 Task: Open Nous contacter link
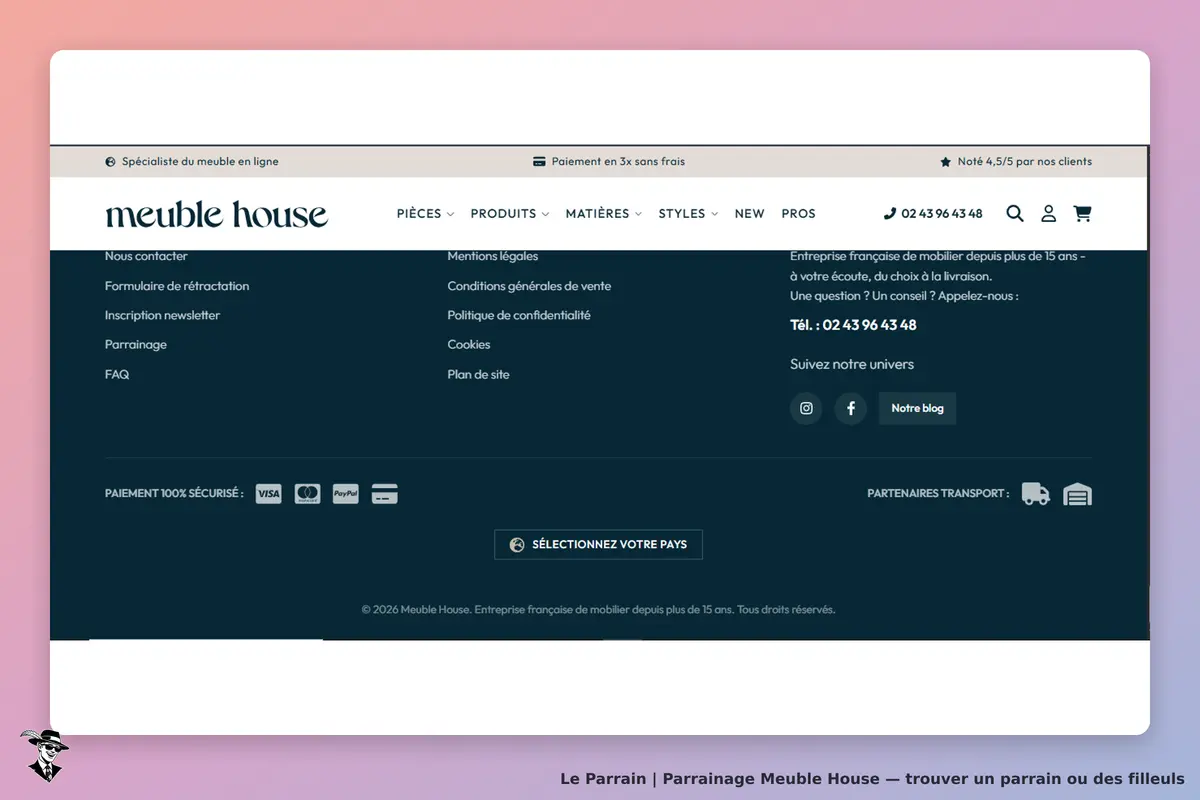[x=146, y=256]
